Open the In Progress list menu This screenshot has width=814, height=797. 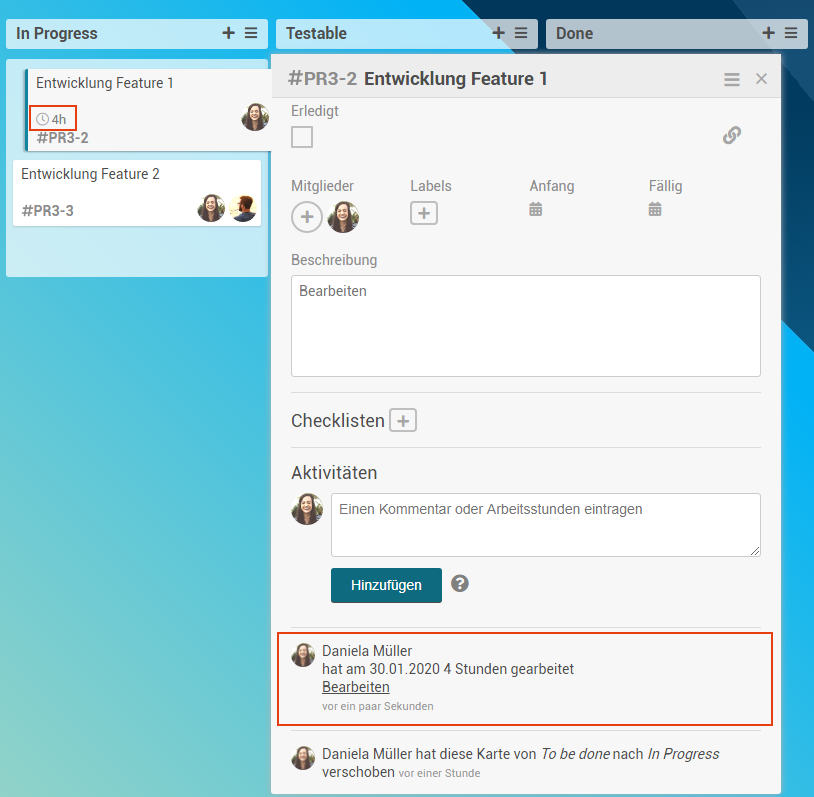250,33
